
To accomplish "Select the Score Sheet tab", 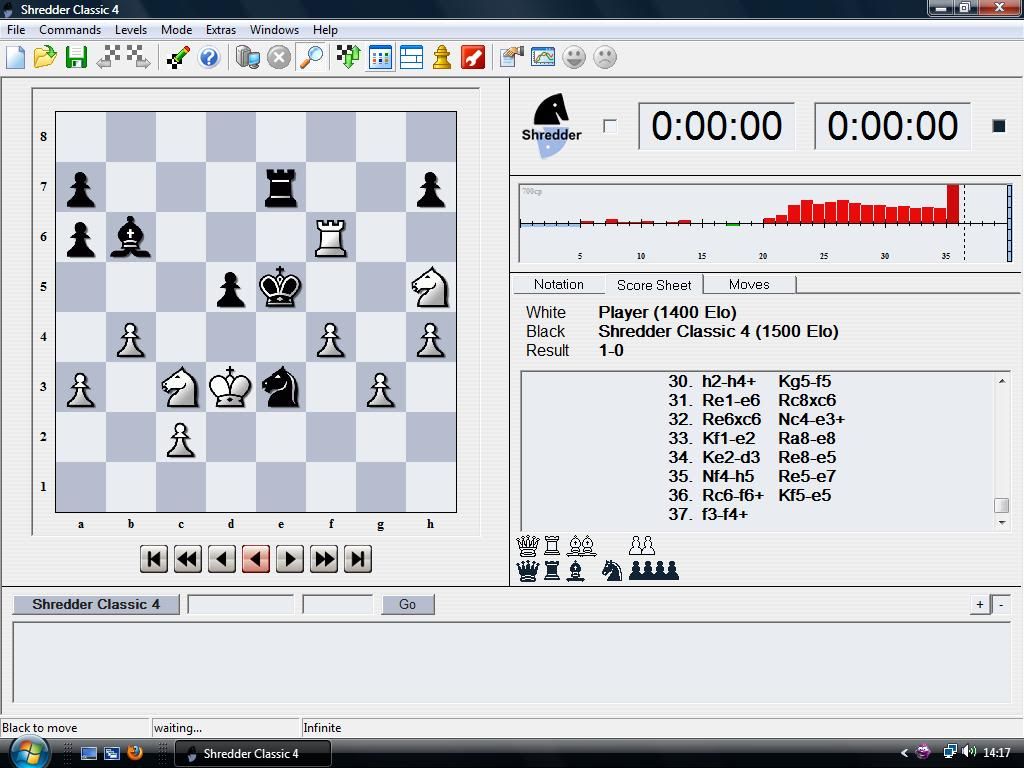I will click(x=654, y=285).
